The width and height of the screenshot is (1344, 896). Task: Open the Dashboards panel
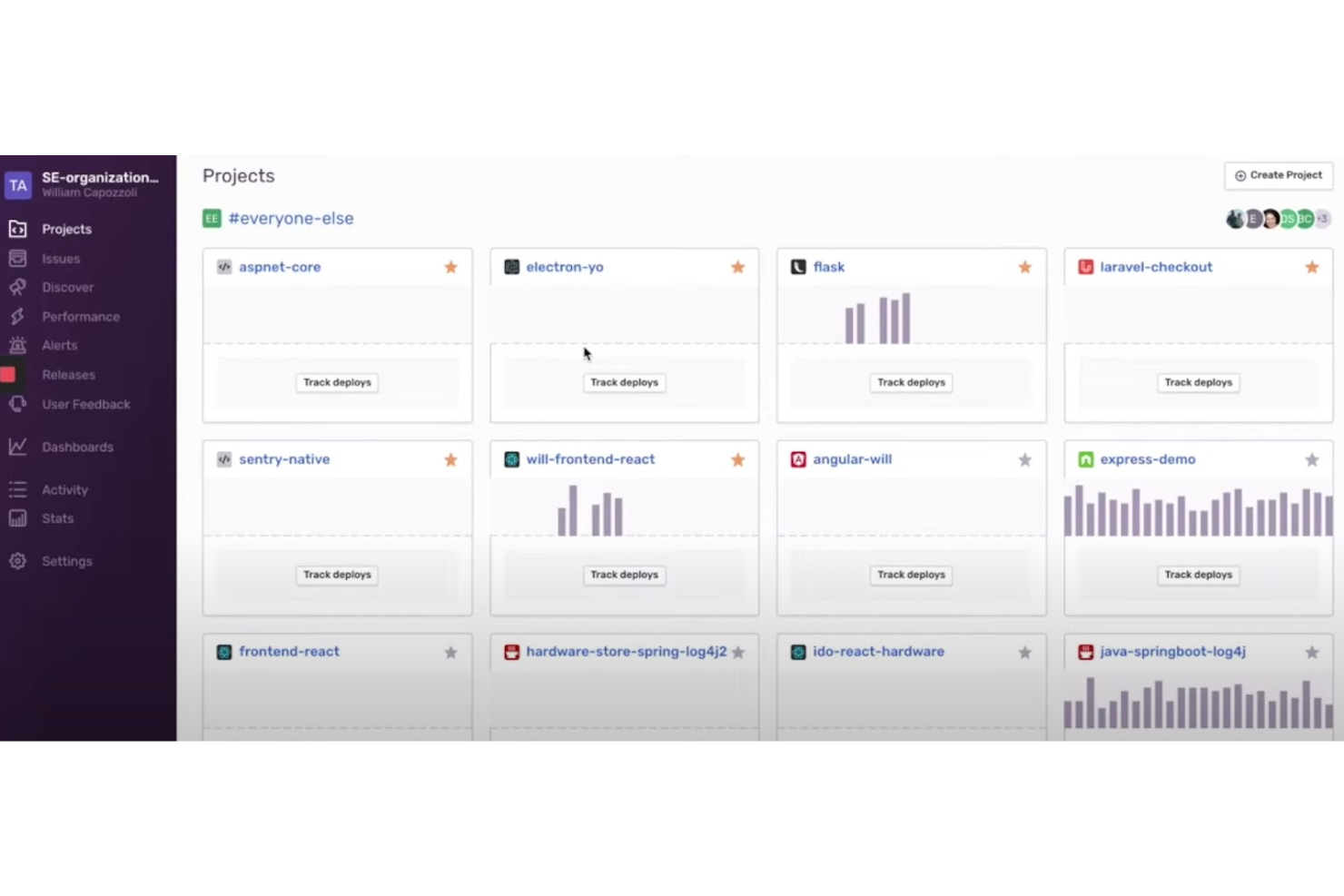pyautogui.click(x=77, y=447)
